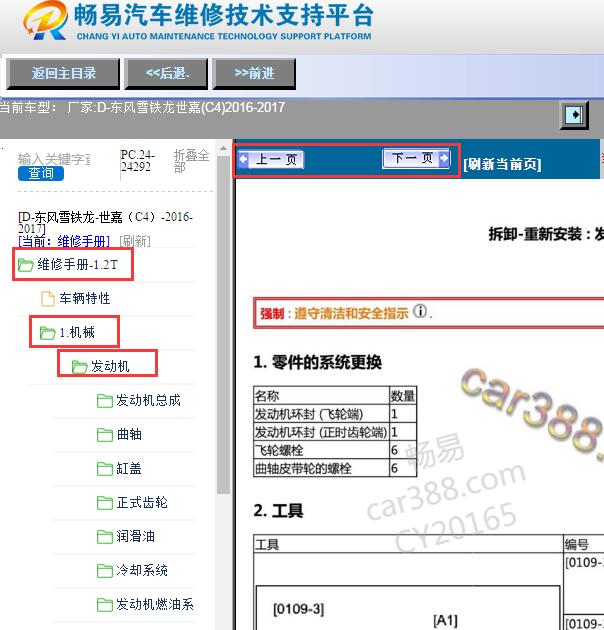604x630 pixels.
Task: Click the 畅易 platform logo icon
Action: (45, 21)
